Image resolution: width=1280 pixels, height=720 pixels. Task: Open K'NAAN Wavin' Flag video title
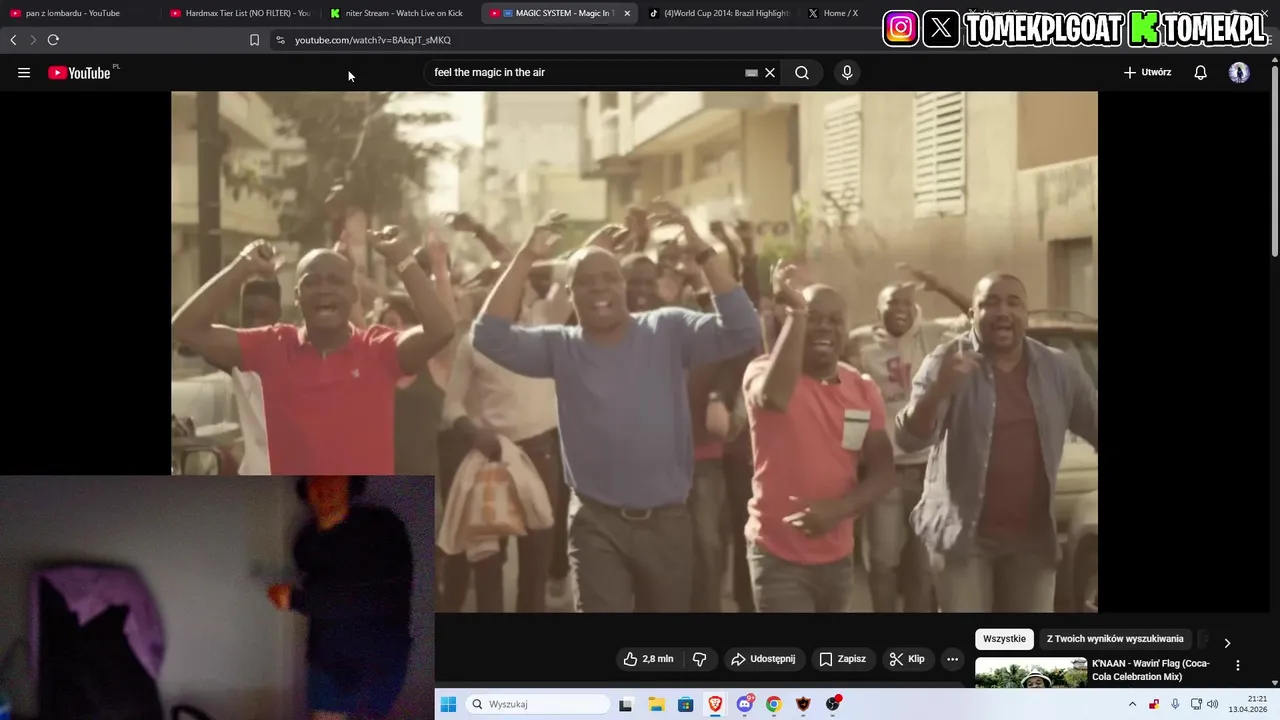pos(1151,670)
